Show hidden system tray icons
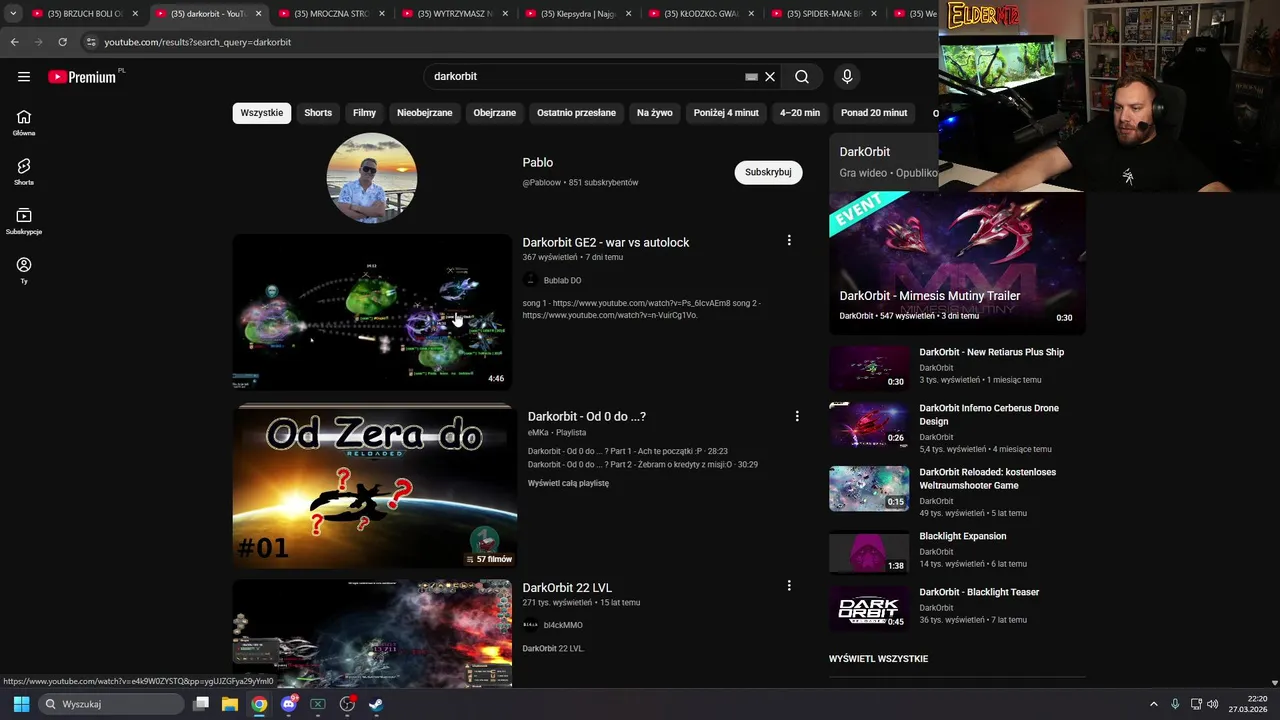Screen dimensions: 1280x720 [1153, 704]
